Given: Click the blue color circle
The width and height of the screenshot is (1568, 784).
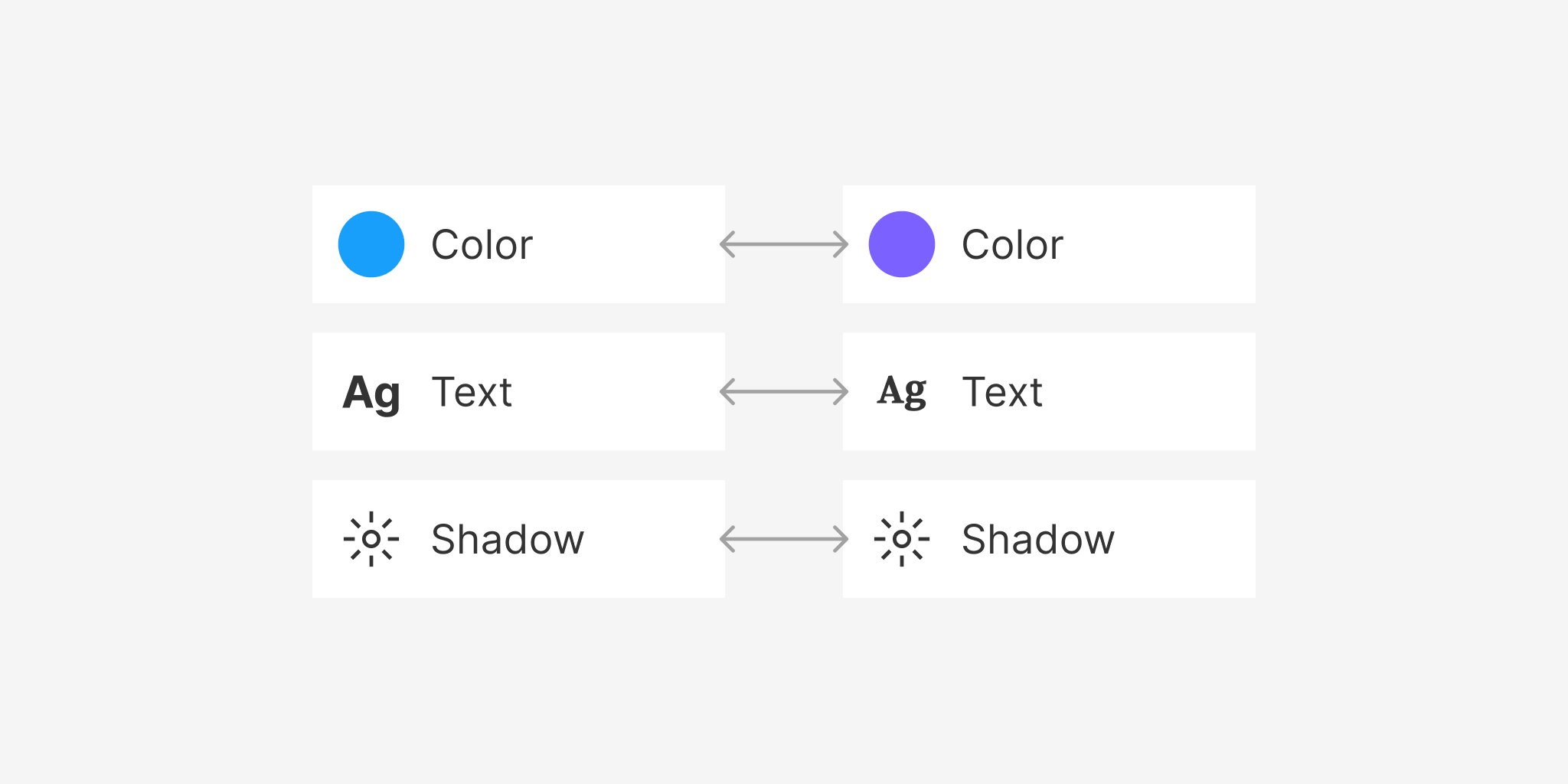Looking at the screenshot, I should pos(371,244).
